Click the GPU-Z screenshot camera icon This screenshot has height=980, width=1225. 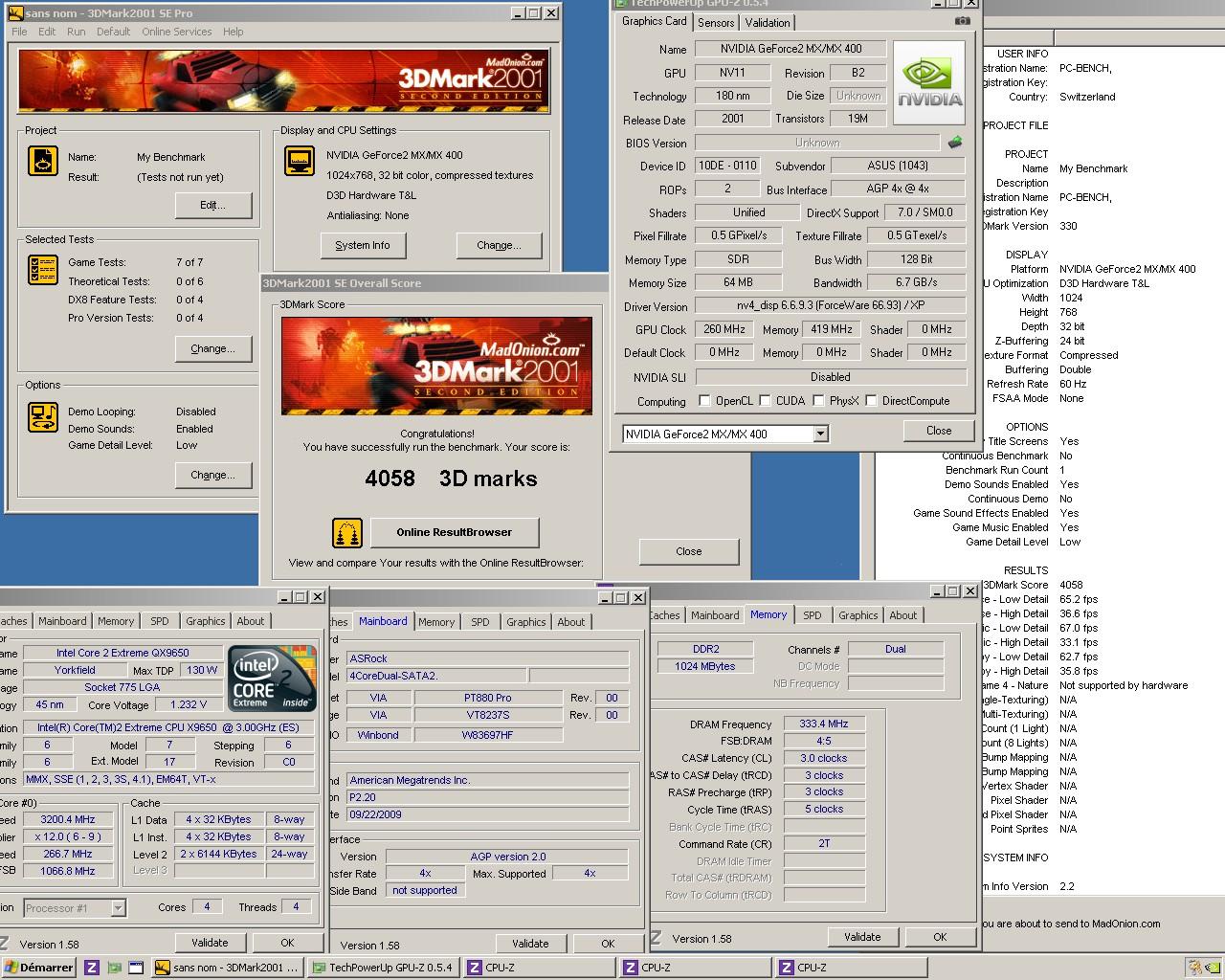pyautogui.click(x=962, y=20)
